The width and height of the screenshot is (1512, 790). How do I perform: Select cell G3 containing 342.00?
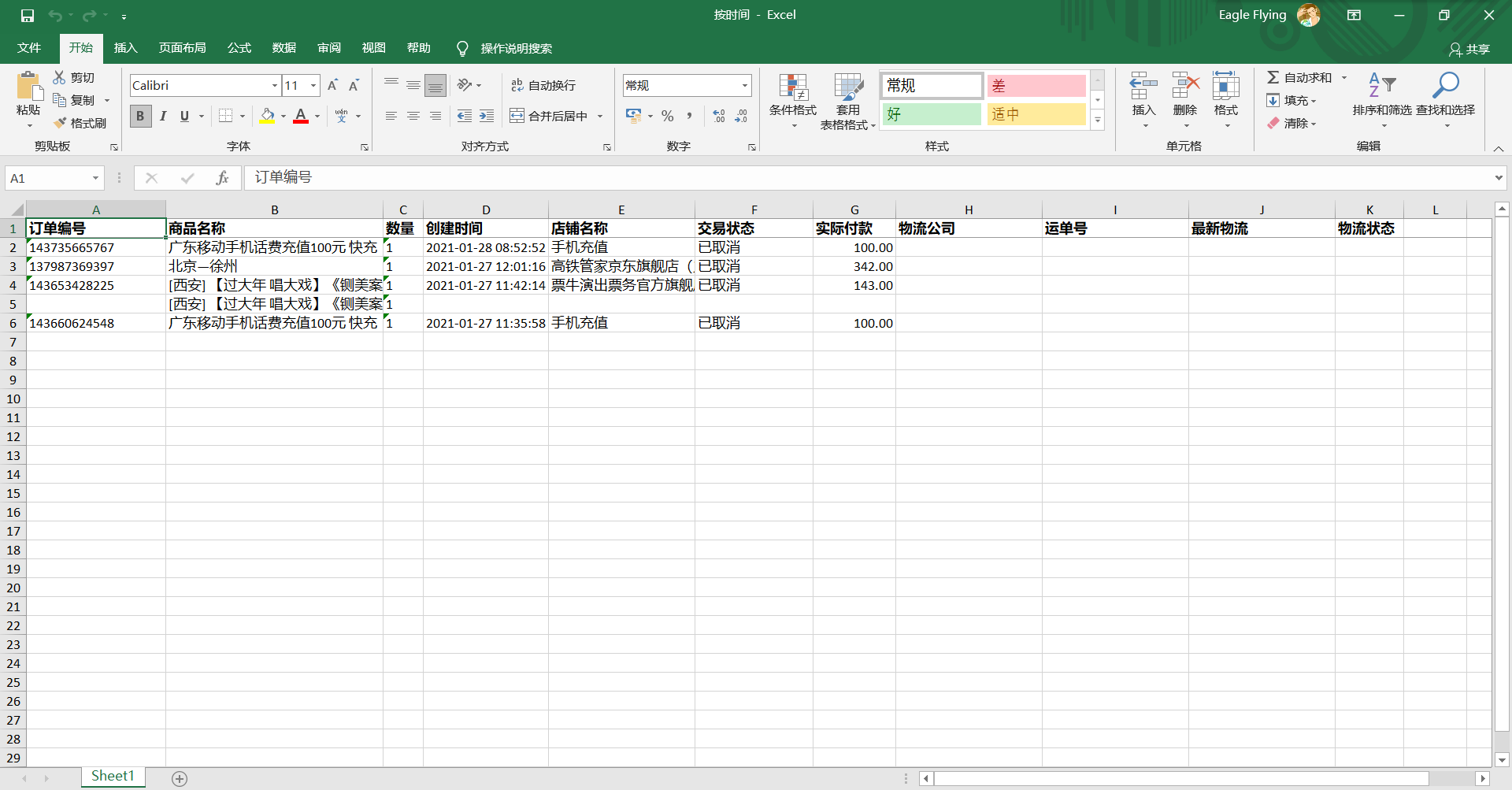click(x=854, y=266)
